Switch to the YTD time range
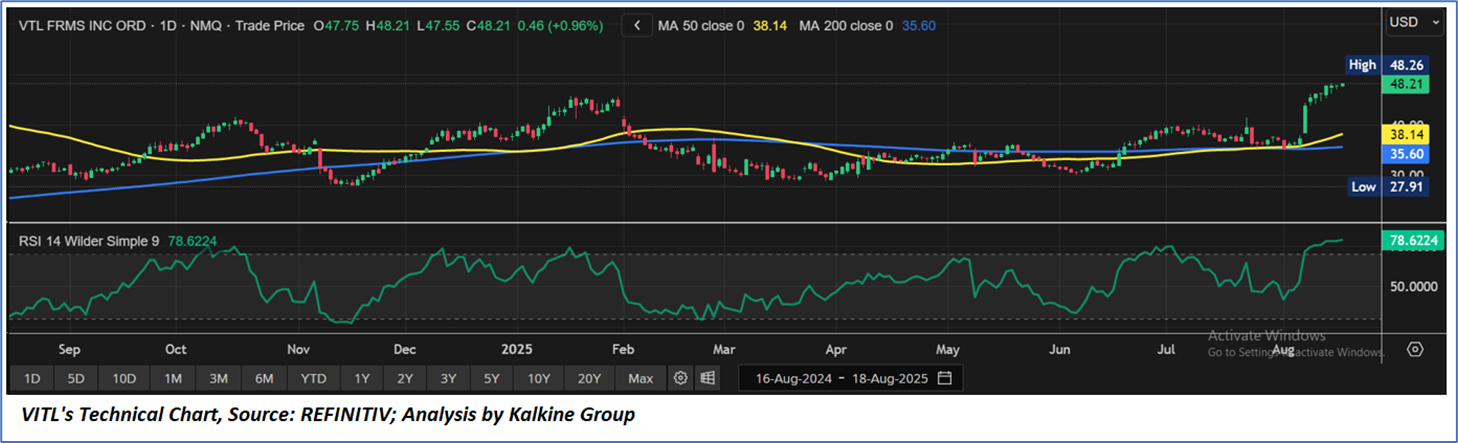1458x443 pixels. pyautogui.click(x=314, y=379)
